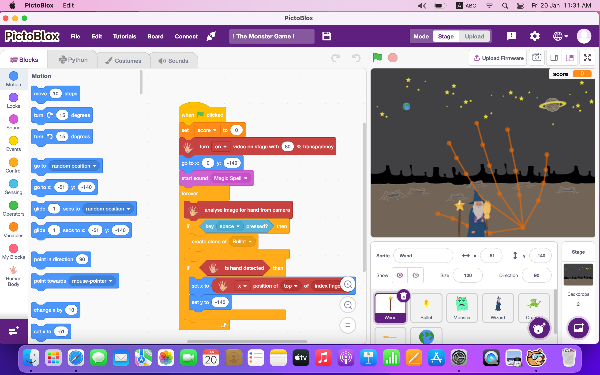Show the sprite with eye icon
Viewport: 600px width, 375px height.
400,275
